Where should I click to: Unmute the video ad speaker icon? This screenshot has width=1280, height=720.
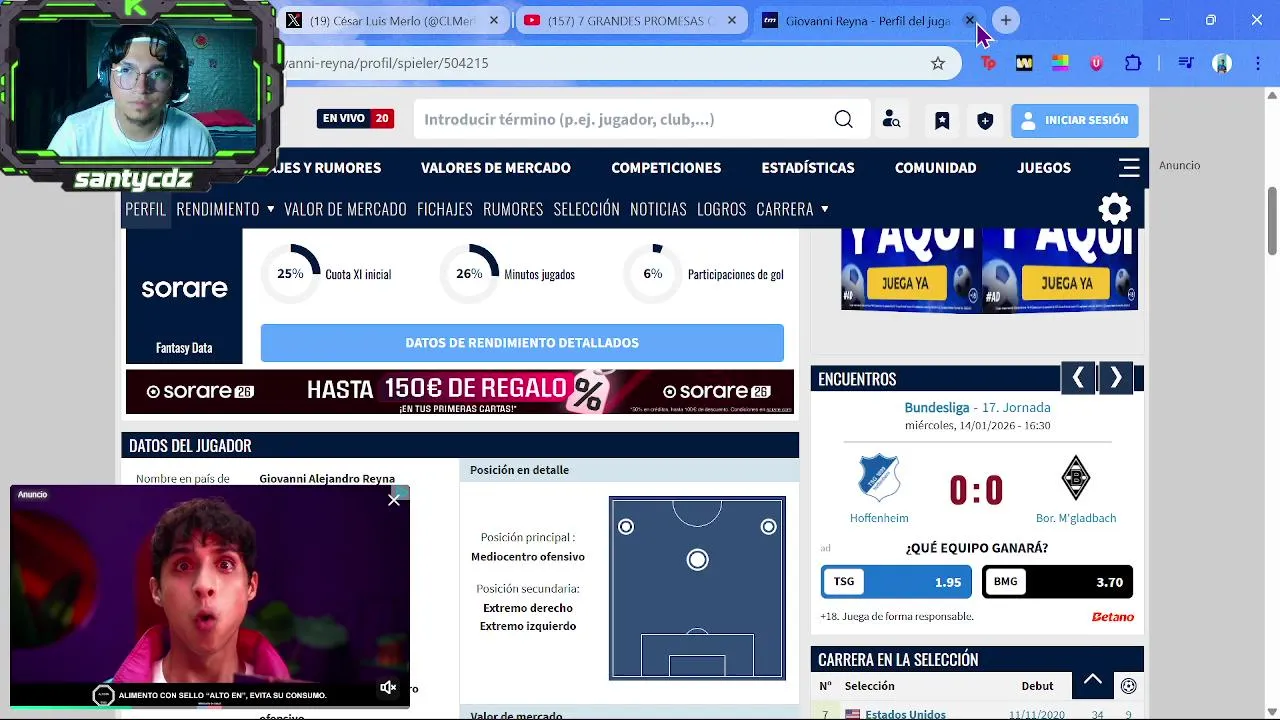point(388,687)
